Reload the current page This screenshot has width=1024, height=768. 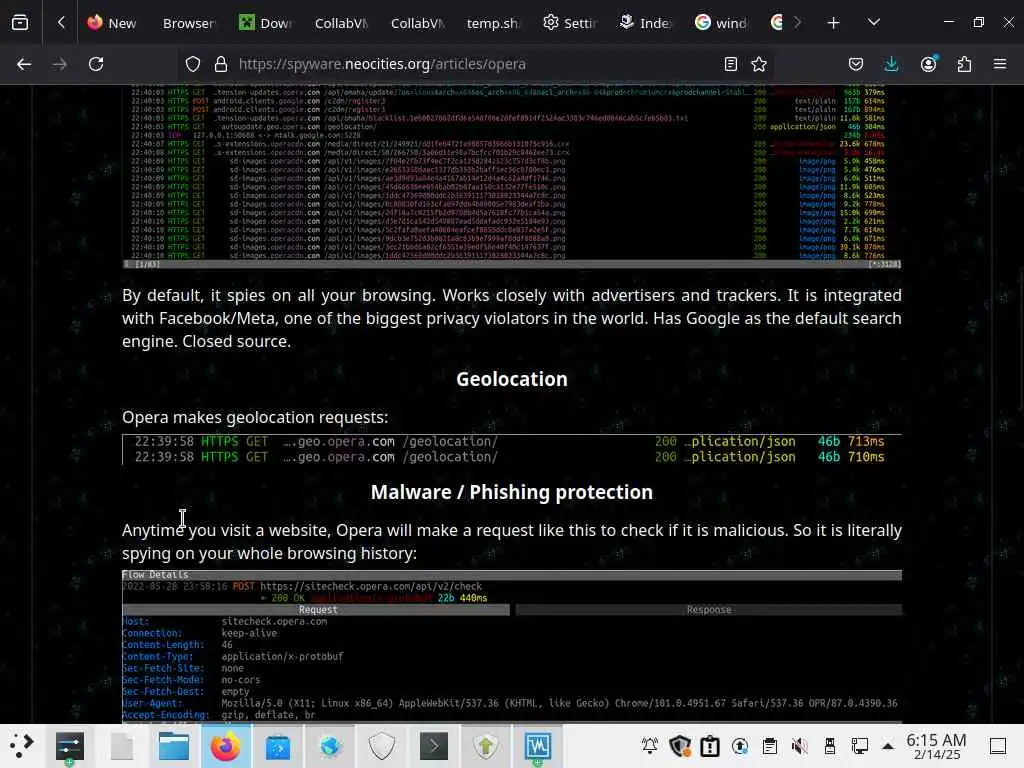coord(96,64)
